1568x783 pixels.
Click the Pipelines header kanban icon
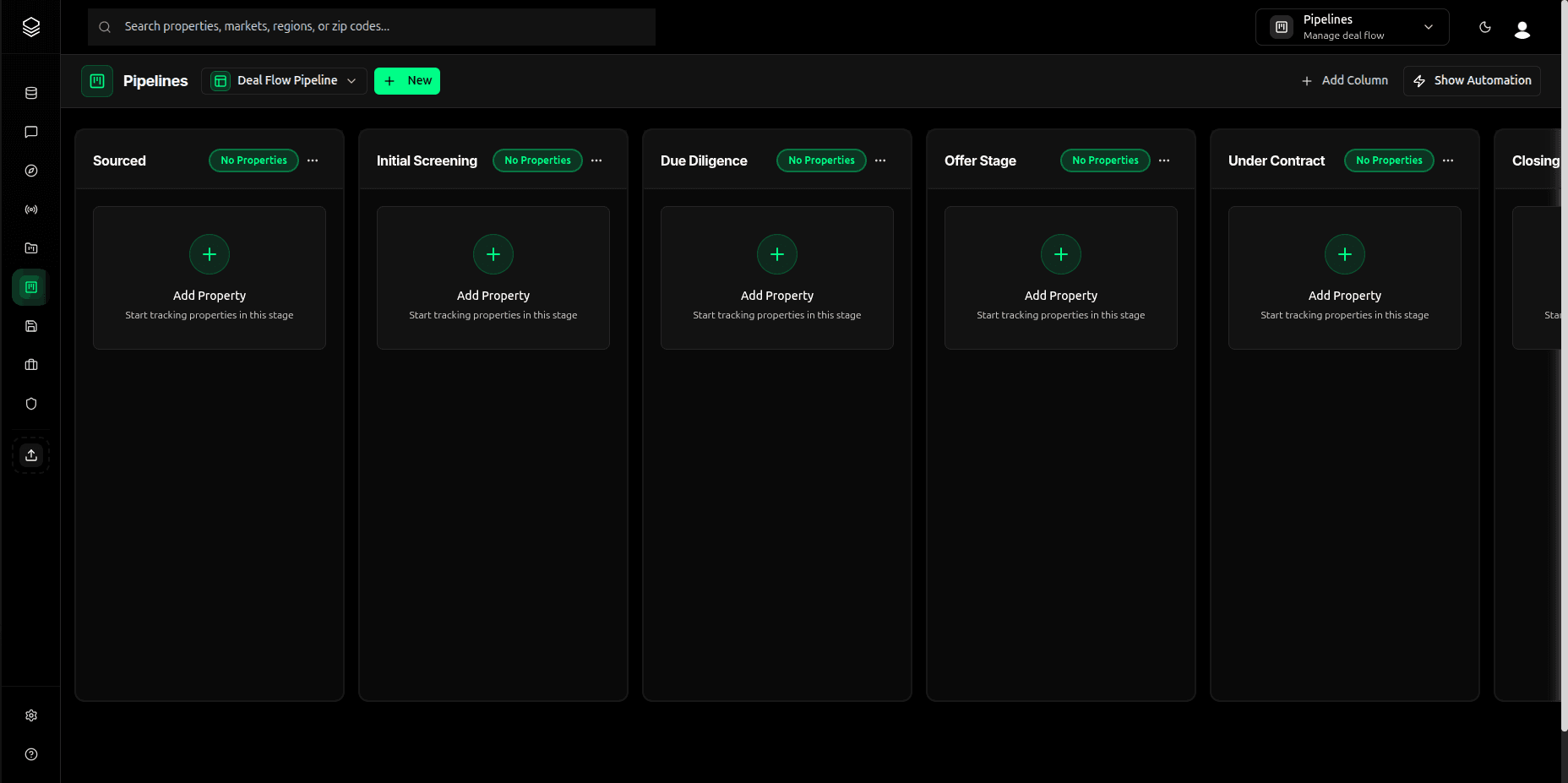tap(97, 81)
